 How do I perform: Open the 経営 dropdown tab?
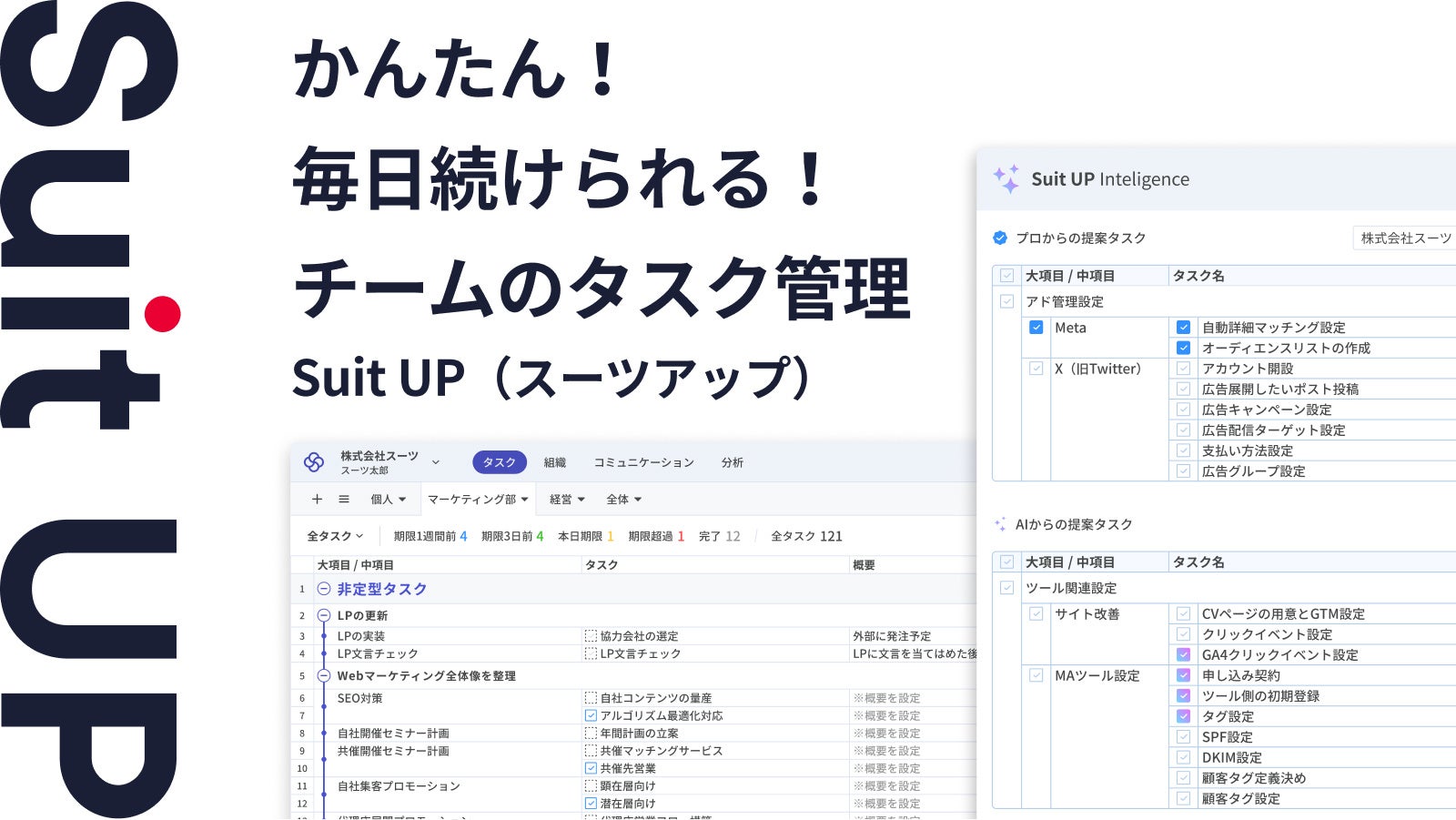[x=567, y=499]
